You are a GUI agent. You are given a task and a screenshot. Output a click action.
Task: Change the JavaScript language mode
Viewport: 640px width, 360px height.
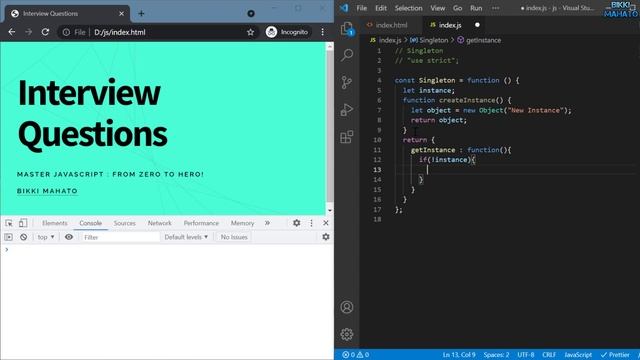coord(578,355)
